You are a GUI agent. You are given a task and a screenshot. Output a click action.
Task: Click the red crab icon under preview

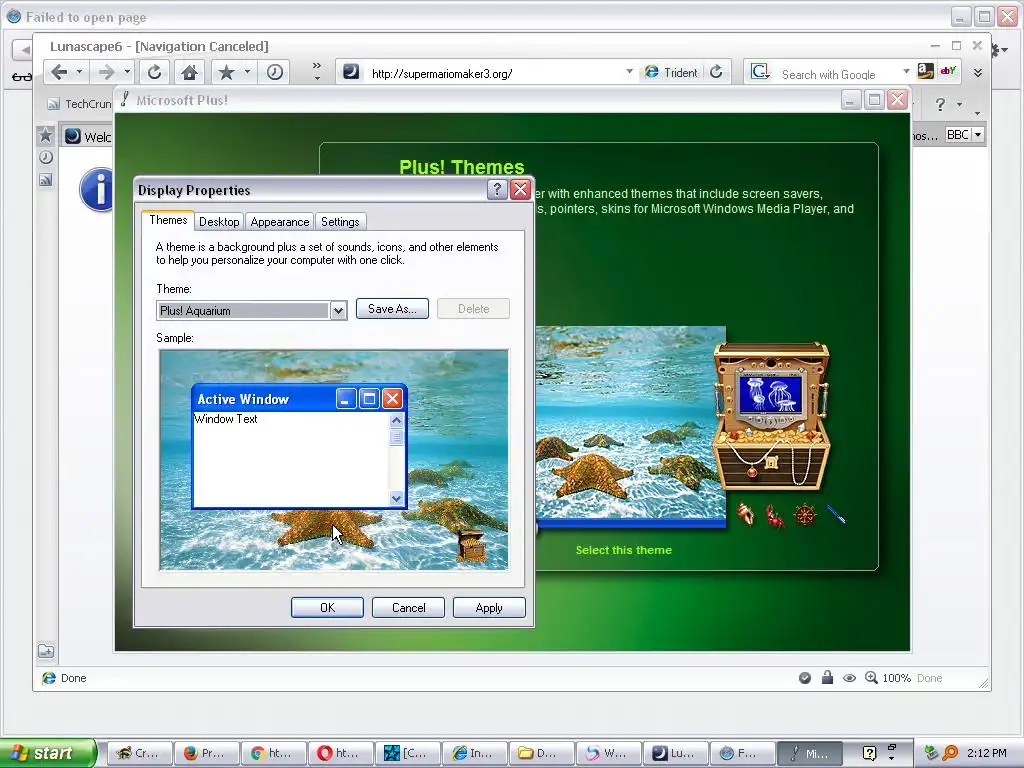775,516
